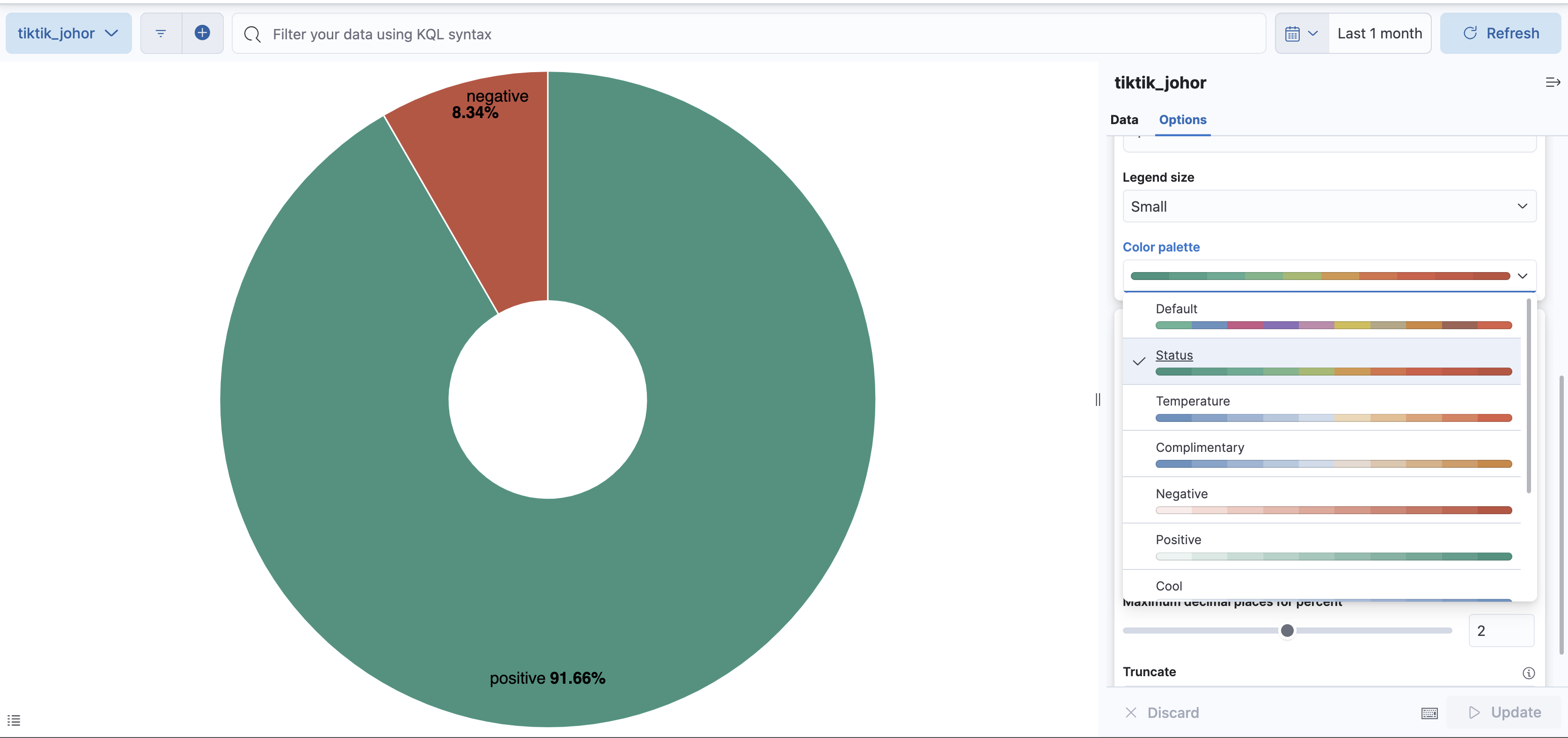
Task: Click the magnifier icon in the query bar
Action: tap(252, 34)
